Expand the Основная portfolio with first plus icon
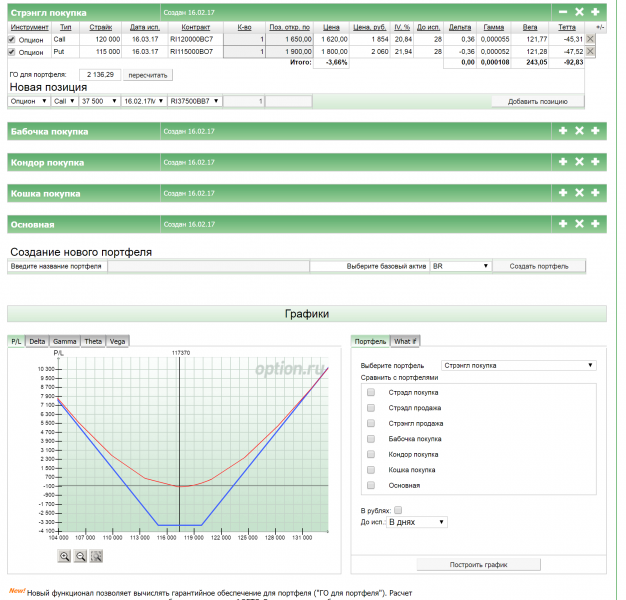 pyautogui.click(x=563, y=224)
